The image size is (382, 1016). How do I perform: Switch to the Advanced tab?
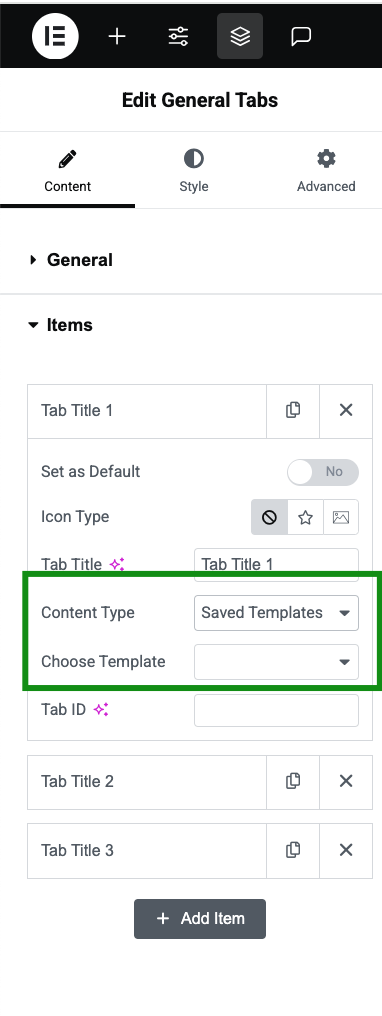click(x=326, y=171)
